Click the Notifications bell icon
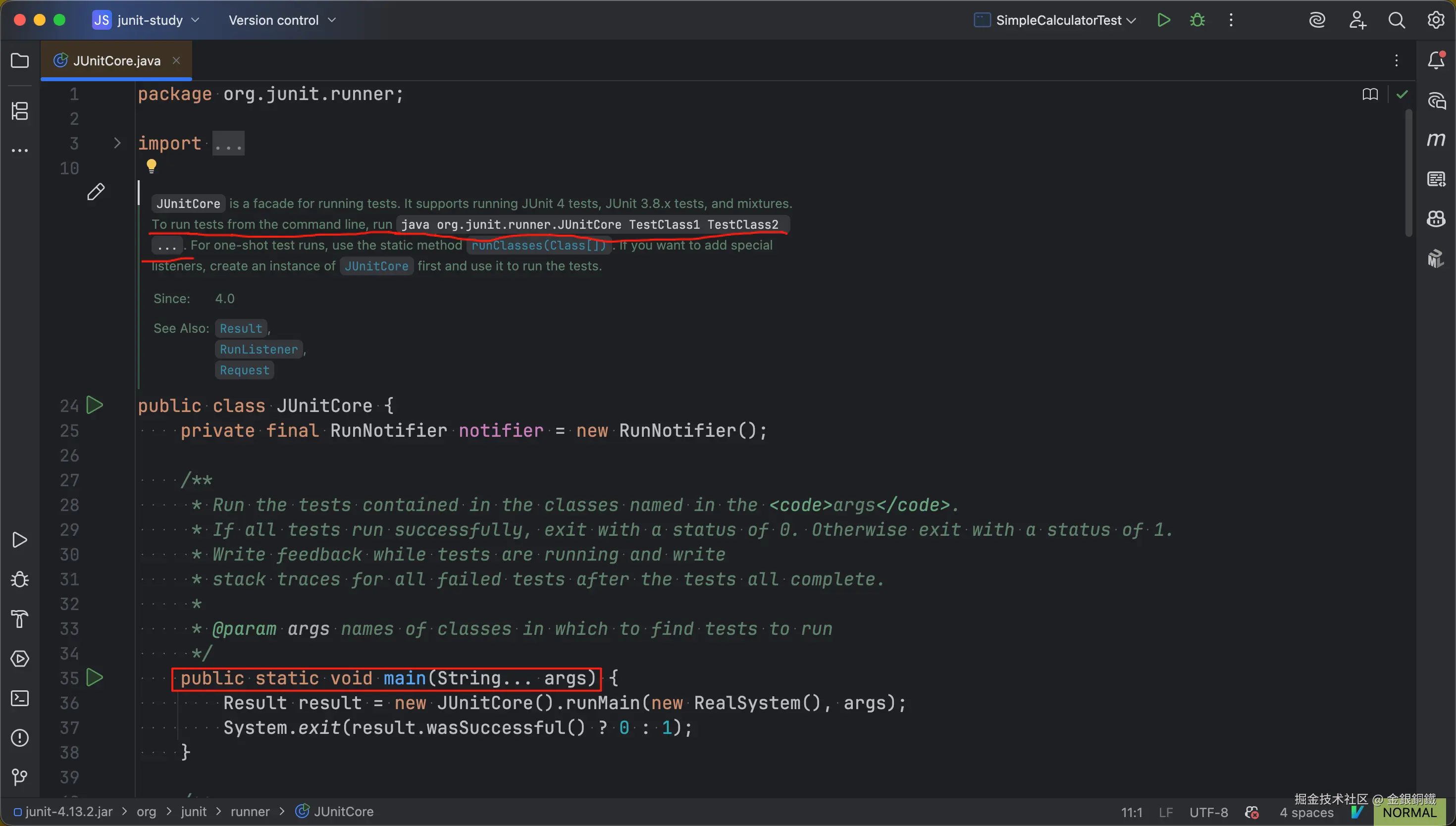 coord(1436,61)
